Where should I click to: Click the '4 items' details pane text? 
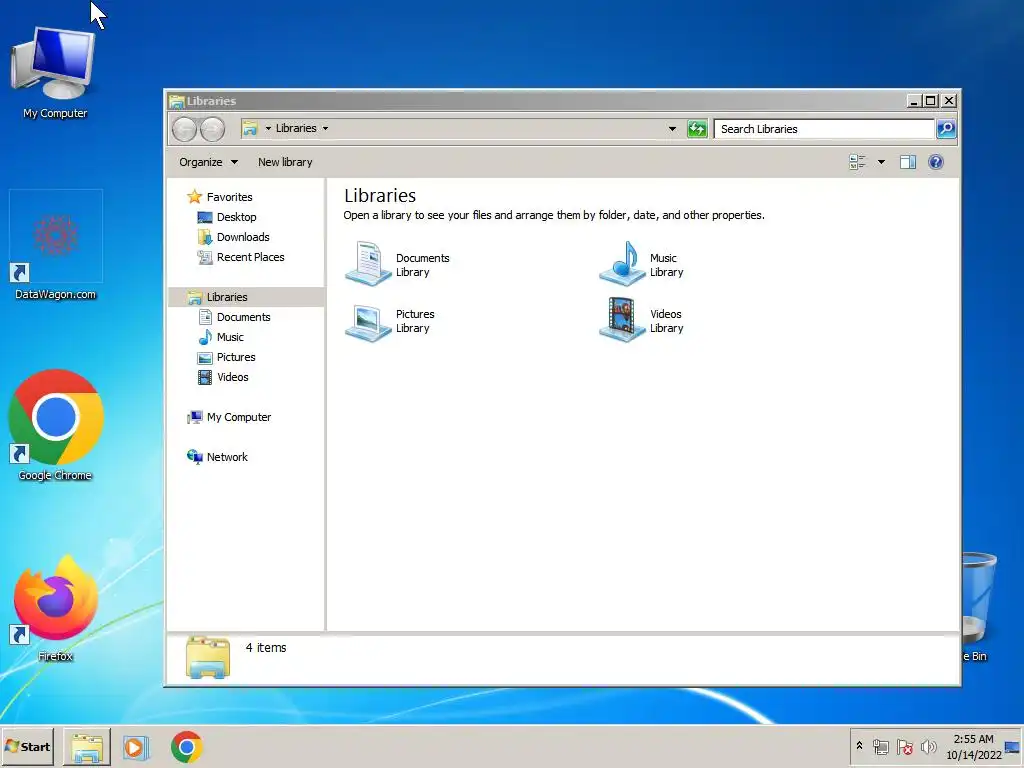point(266,648)
